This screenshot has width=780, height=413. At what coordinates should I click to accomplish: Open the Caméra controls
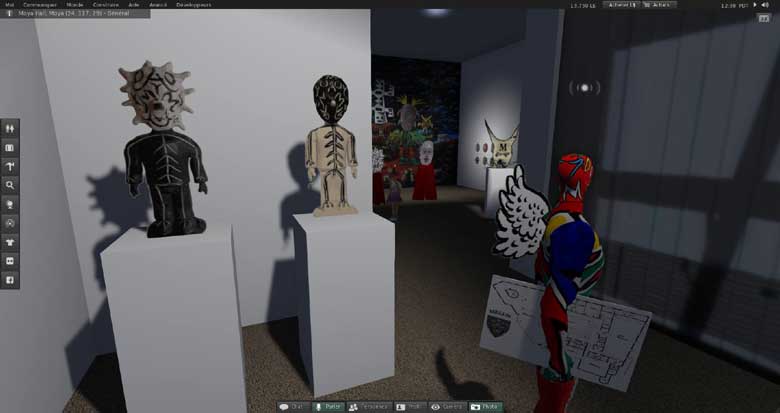[x=446, y=407]
